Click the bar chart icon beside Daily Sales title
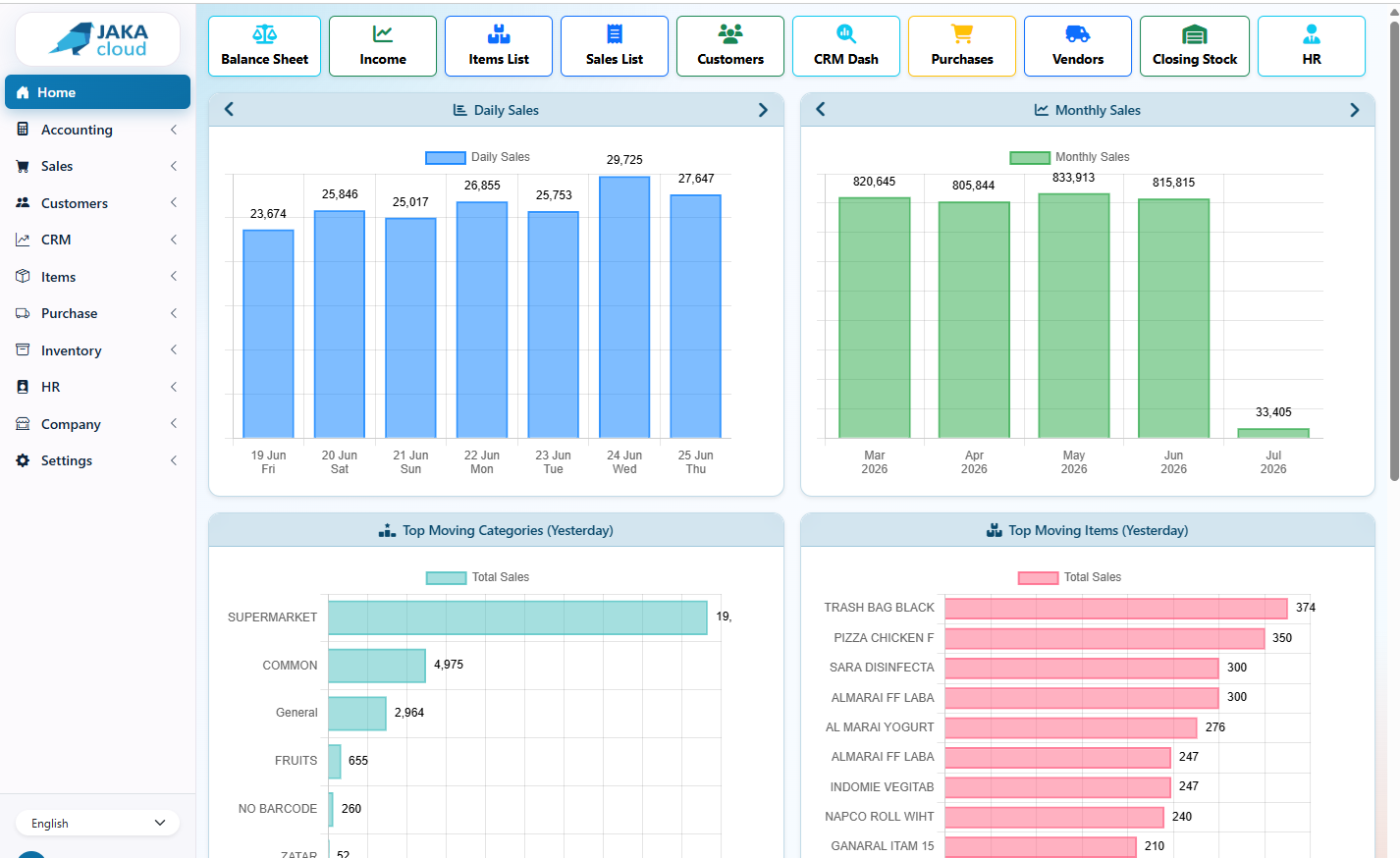The image size is (1400, 858). pos(459,110)
